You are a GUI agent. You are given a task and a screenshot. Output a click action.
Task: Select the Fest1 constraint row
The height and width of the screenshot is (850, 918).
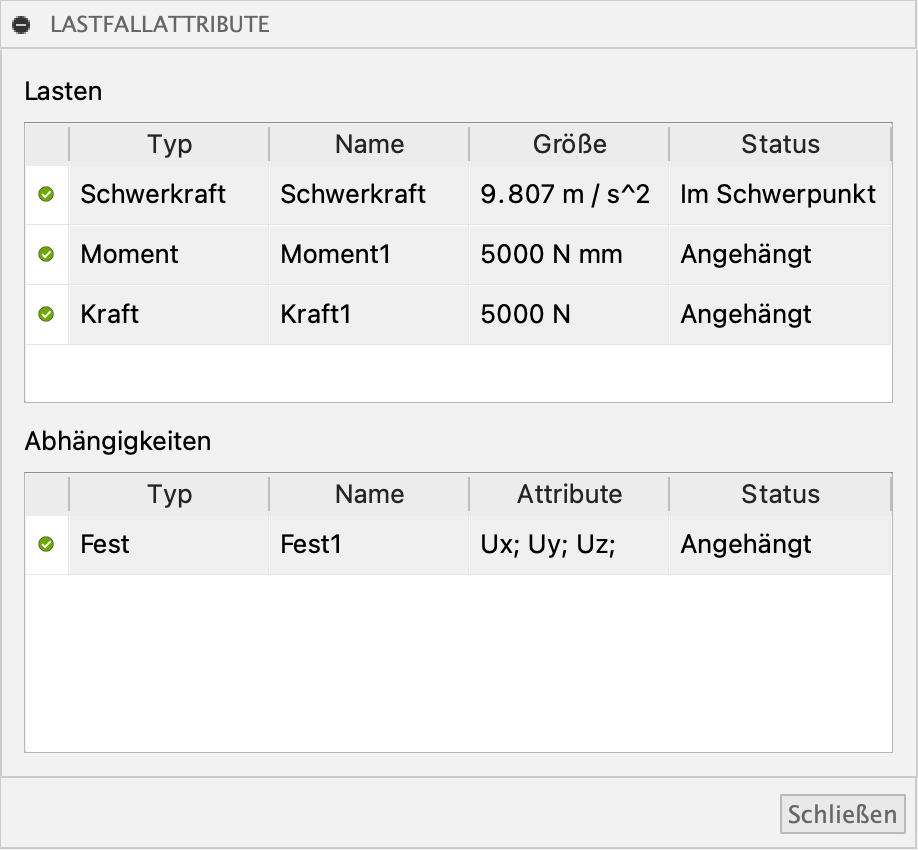pyautogui.click(x=458, y=545)
